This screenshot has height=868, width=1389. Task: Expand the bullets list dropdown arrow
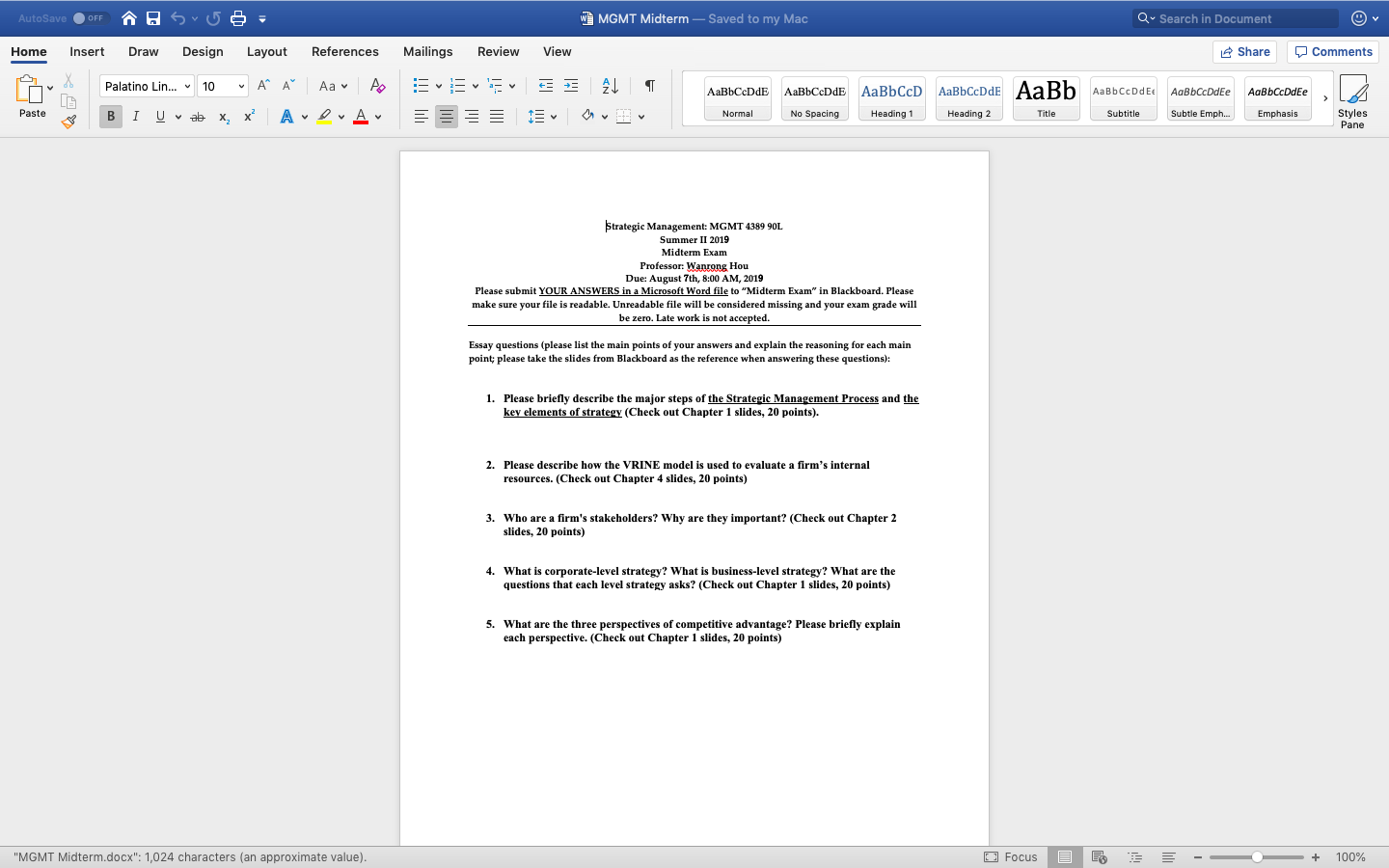tap(439, 86)
